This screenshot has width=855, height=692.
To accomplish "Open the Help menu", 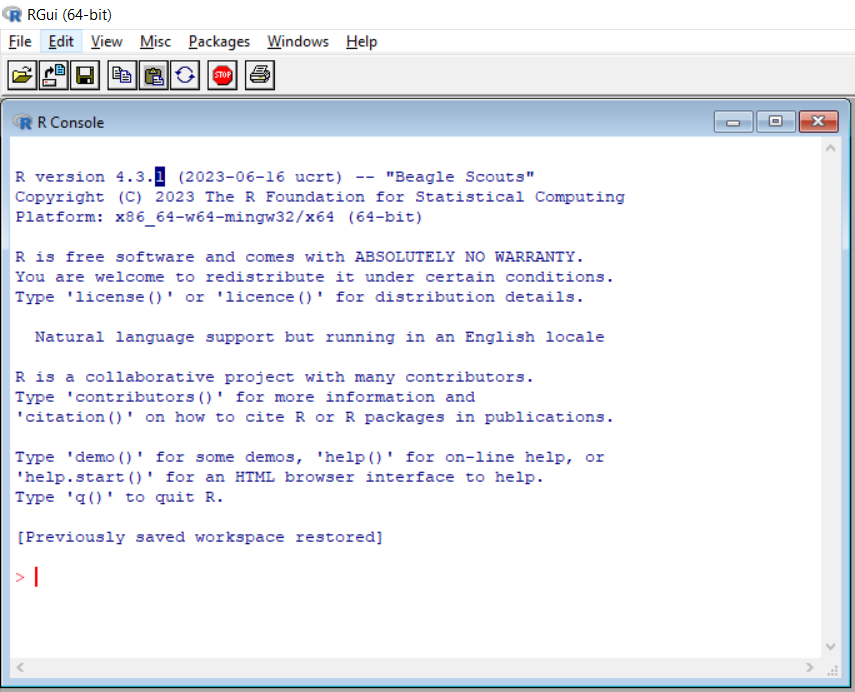I will click(361, 41).
